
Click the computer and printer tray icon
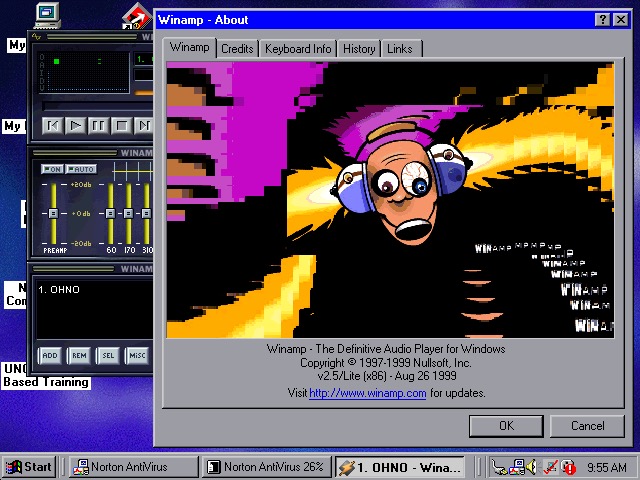[x=517, y=467]
